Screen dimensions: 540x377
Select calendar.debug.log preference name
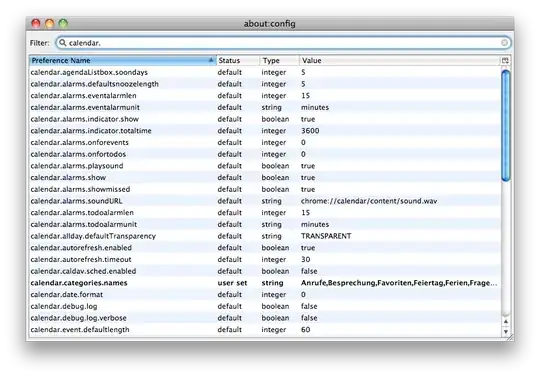point(64,306)
